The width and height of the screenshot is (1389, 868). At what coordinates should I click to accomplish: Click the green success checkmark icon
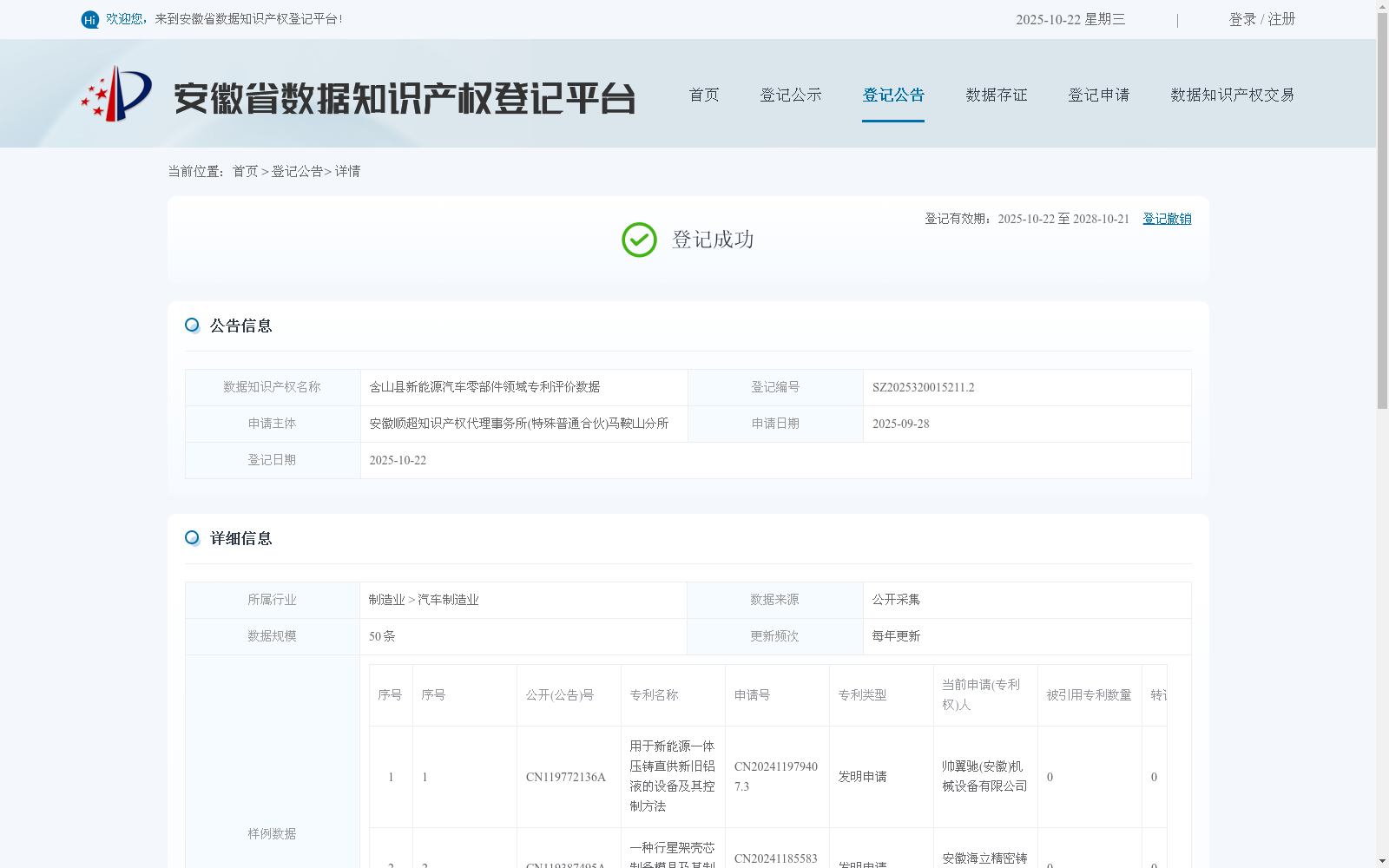[639, 240]
